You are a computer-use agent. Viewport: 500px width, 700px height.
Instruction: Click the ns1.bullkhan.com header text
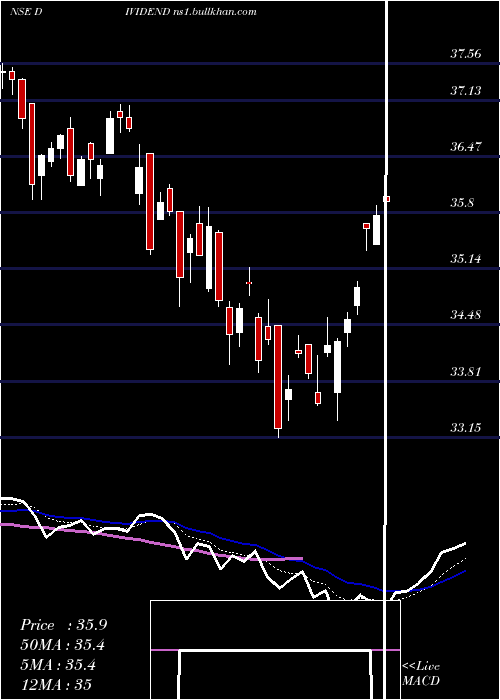coord(214,12)
